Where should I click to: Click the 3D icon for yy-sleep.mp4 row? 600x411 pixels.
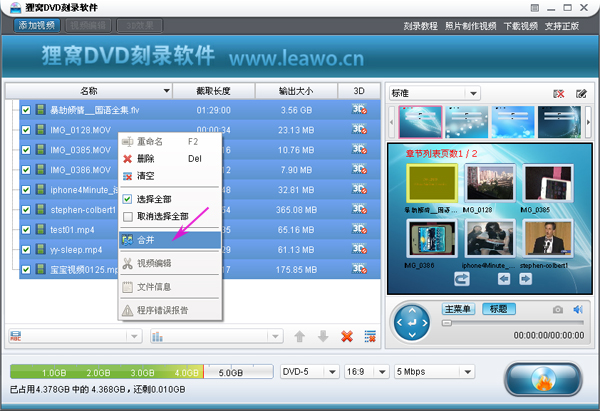359,249
